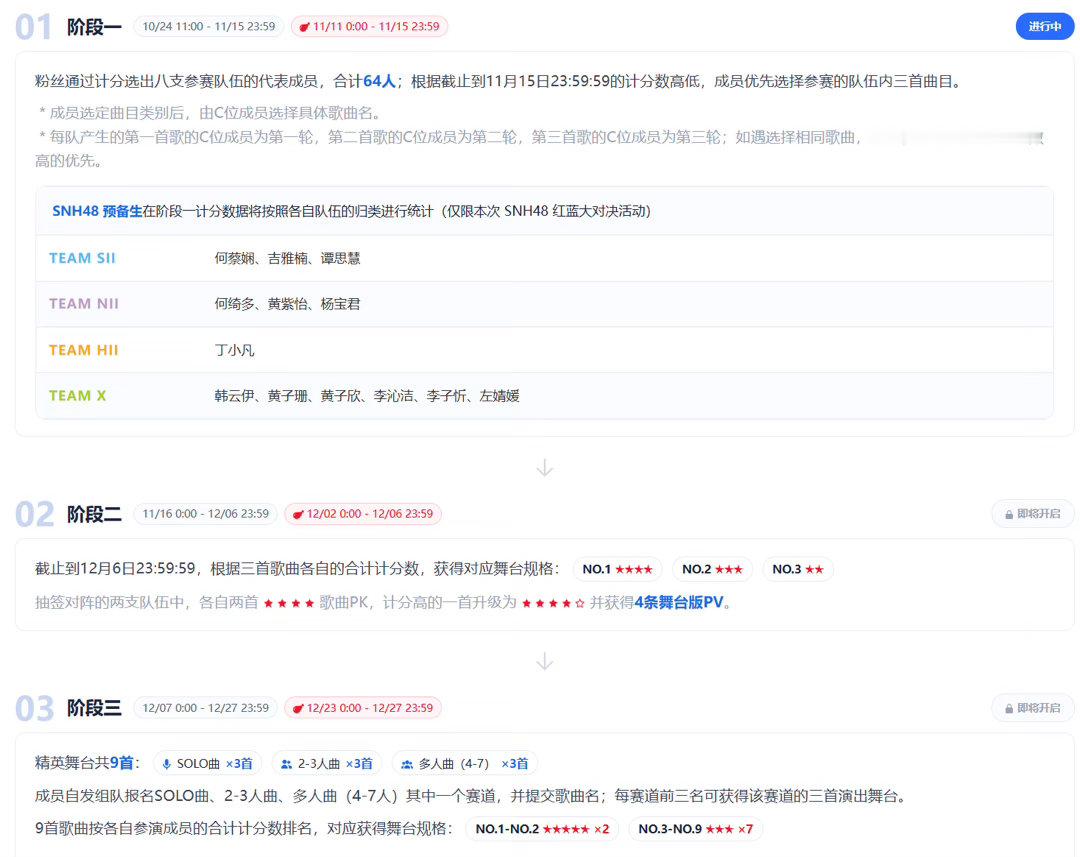The image size is (1080, 857).
Task: Click the lock icon in 阶段三 badge
Action: tap(1009, 709)
